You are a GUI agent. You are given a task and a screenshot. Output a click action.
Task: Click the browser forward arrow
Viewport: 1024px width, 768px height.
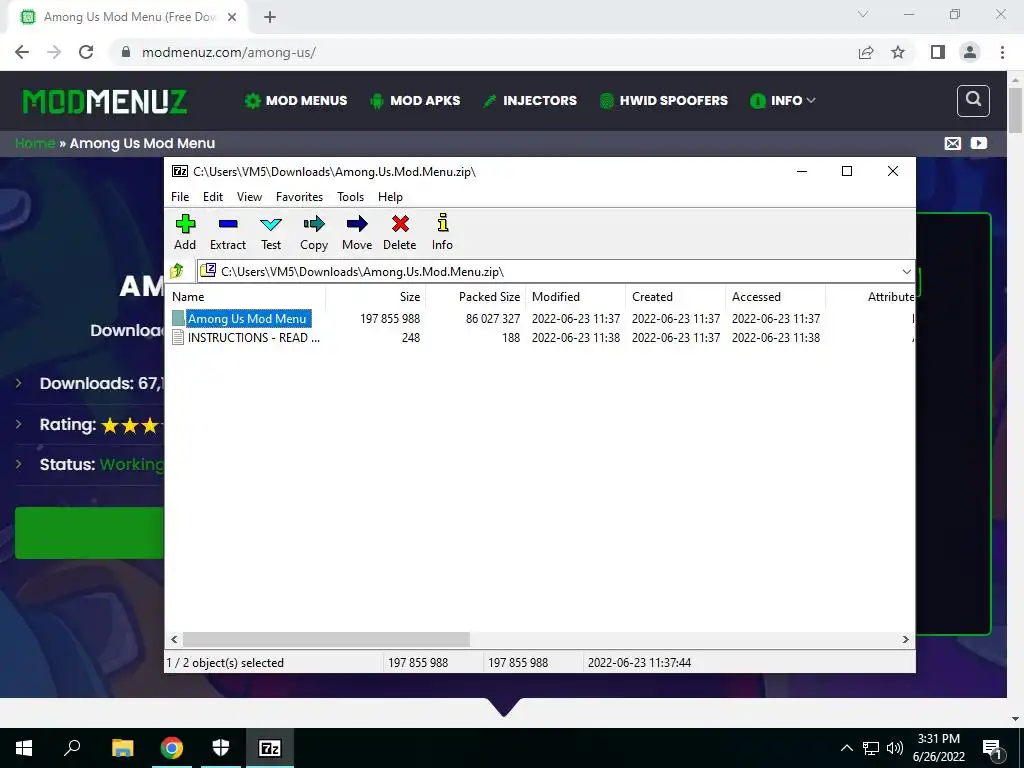pyautogui.click(x=54, y=52)
